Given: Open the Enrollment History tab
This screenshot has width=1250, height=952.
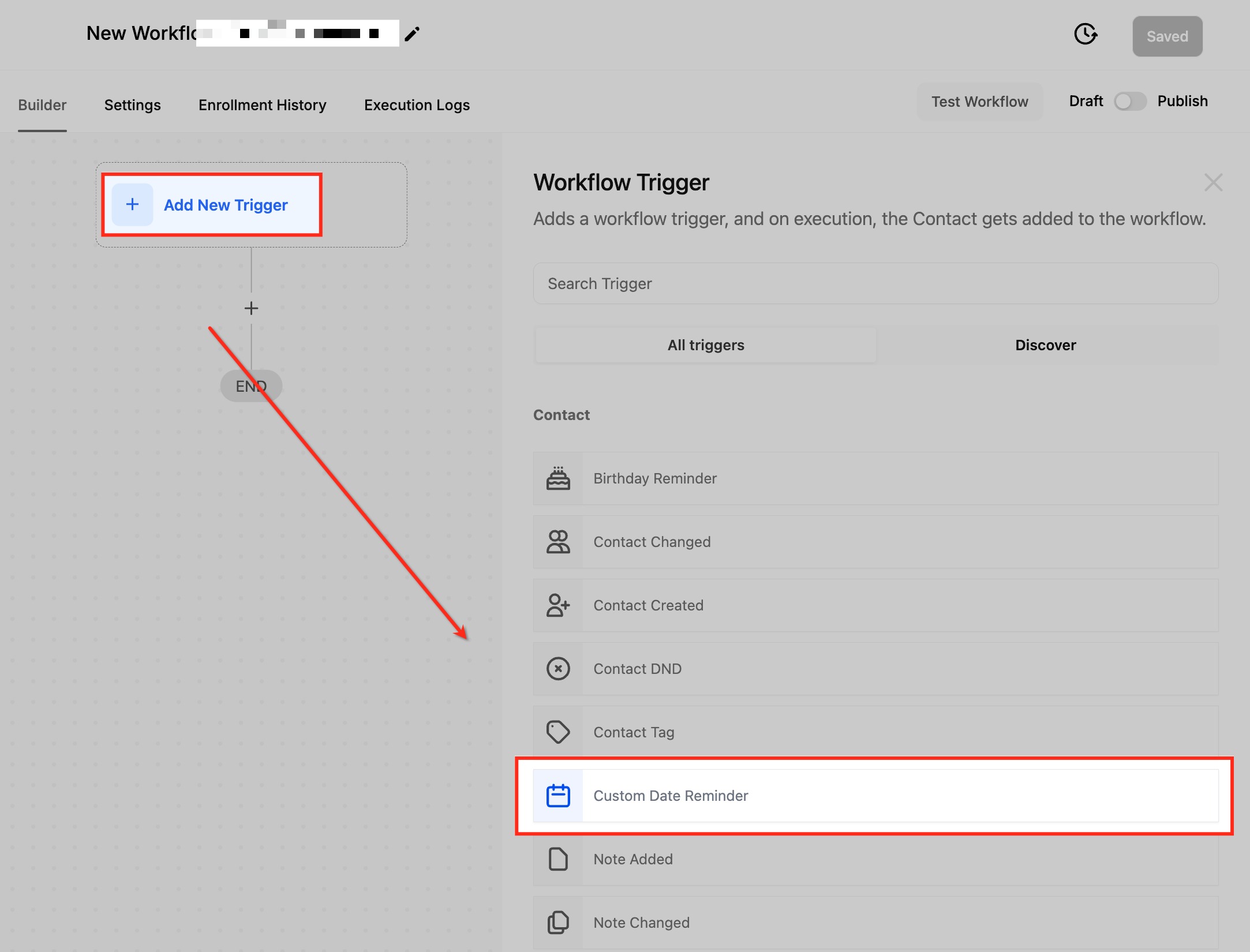Looking at the screenshot, I should pos(262,105).
